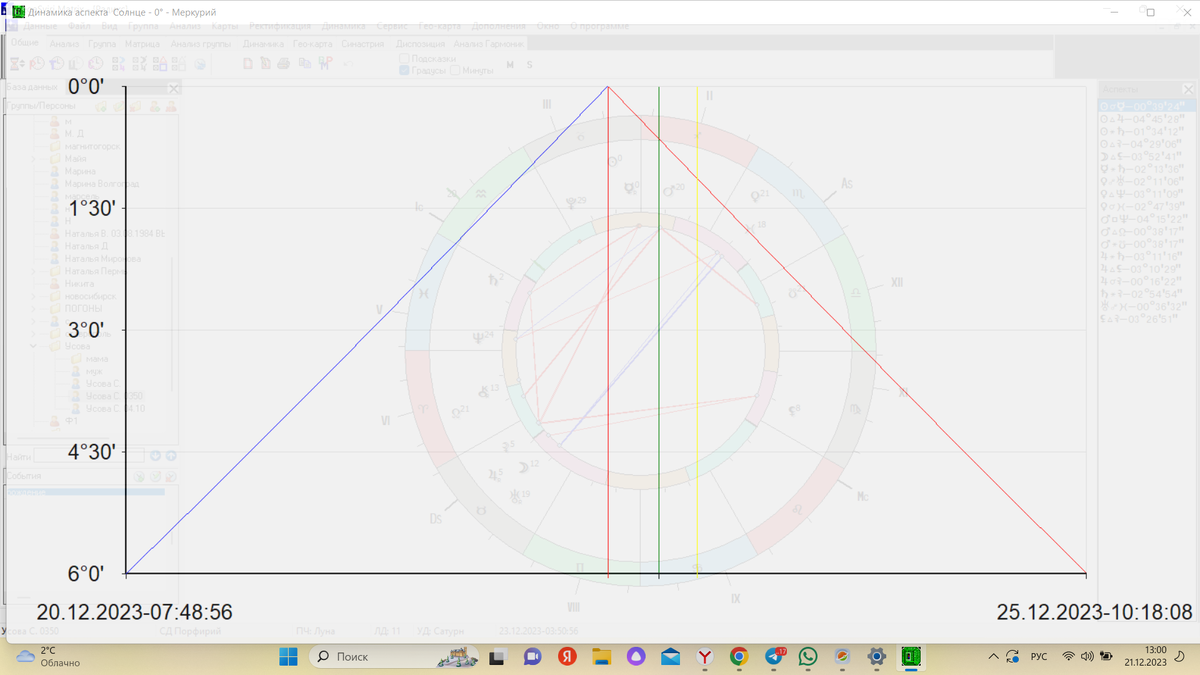Screen dimensions: 1200x675
Task: Select the aspect row ending 04°45'28"
Action: [1142, 118]
